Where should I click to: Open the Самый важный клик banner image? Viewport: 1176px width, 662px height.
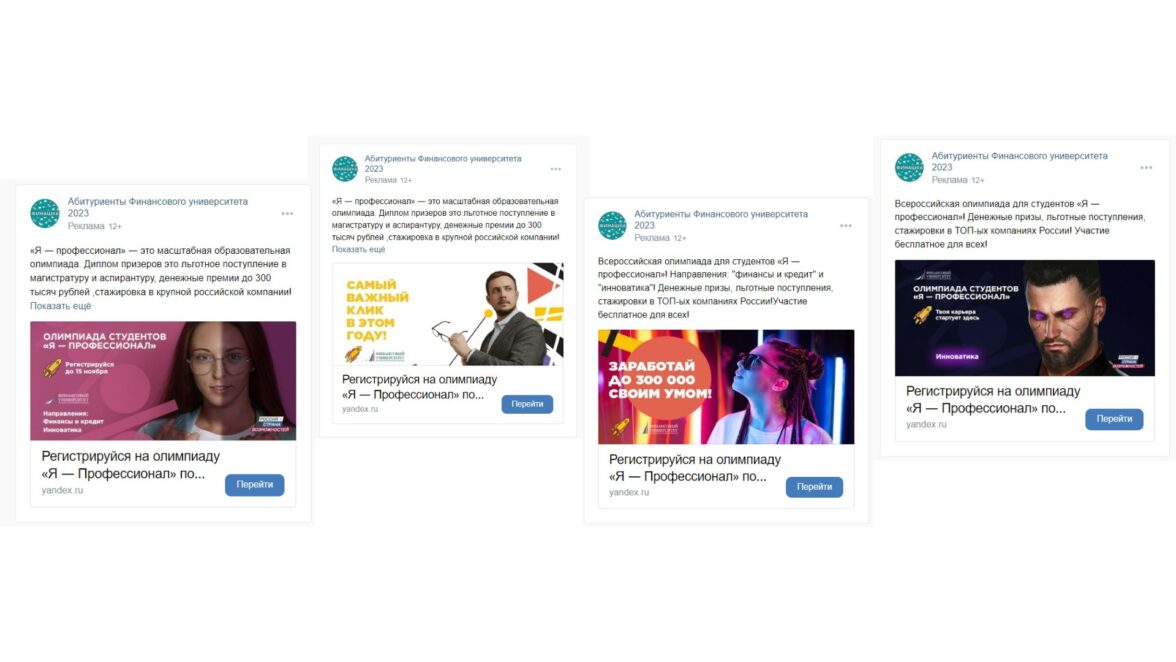click(448, 314)
